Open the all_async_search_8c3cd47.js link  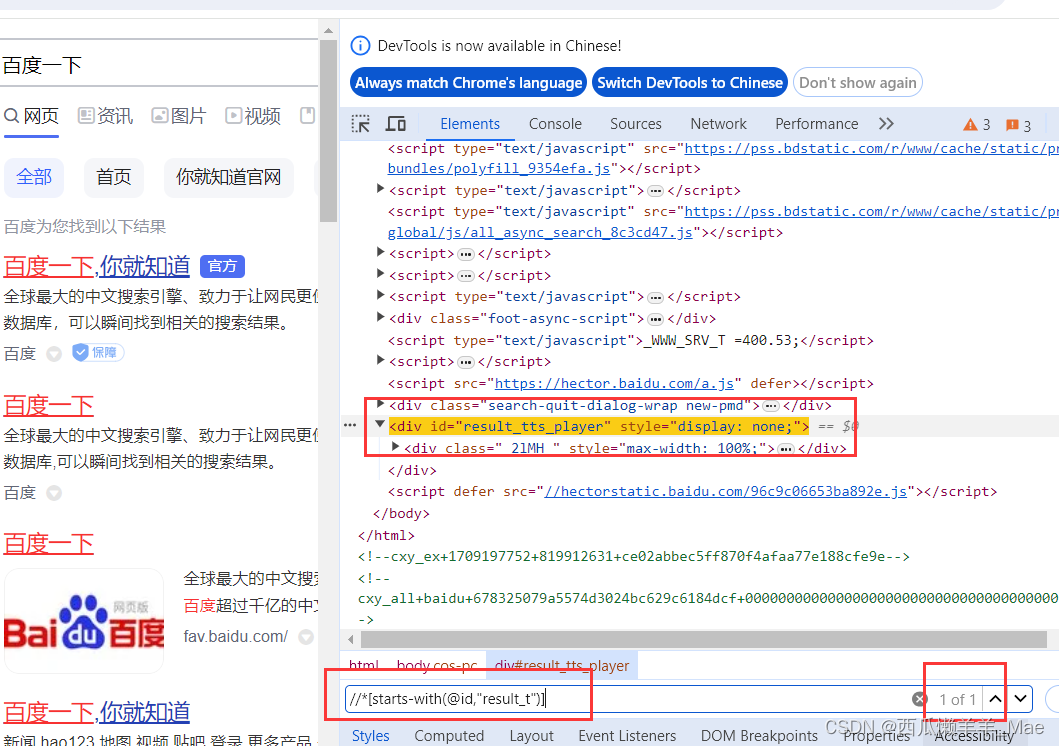[540, 232]
